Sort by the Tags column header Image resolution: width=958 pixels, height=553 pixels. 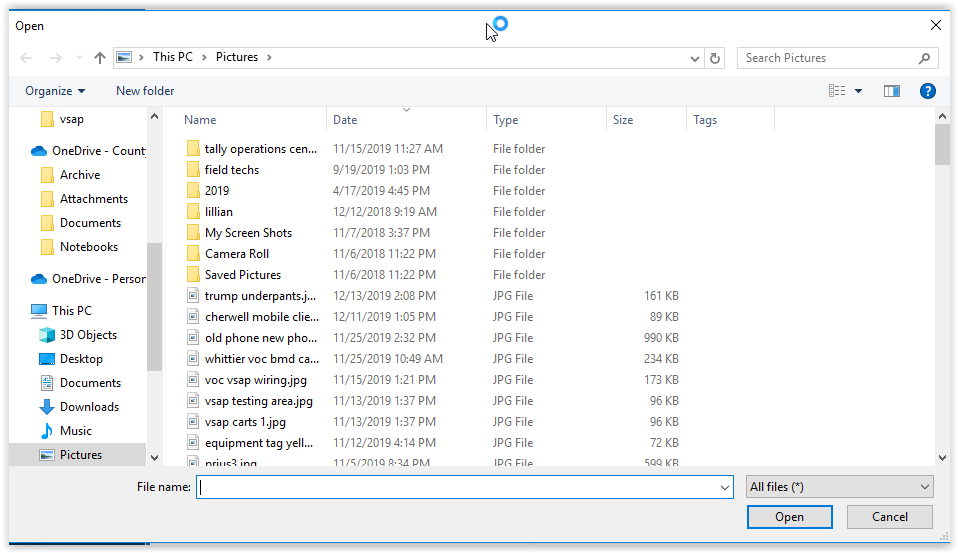[x=704, y=120]
